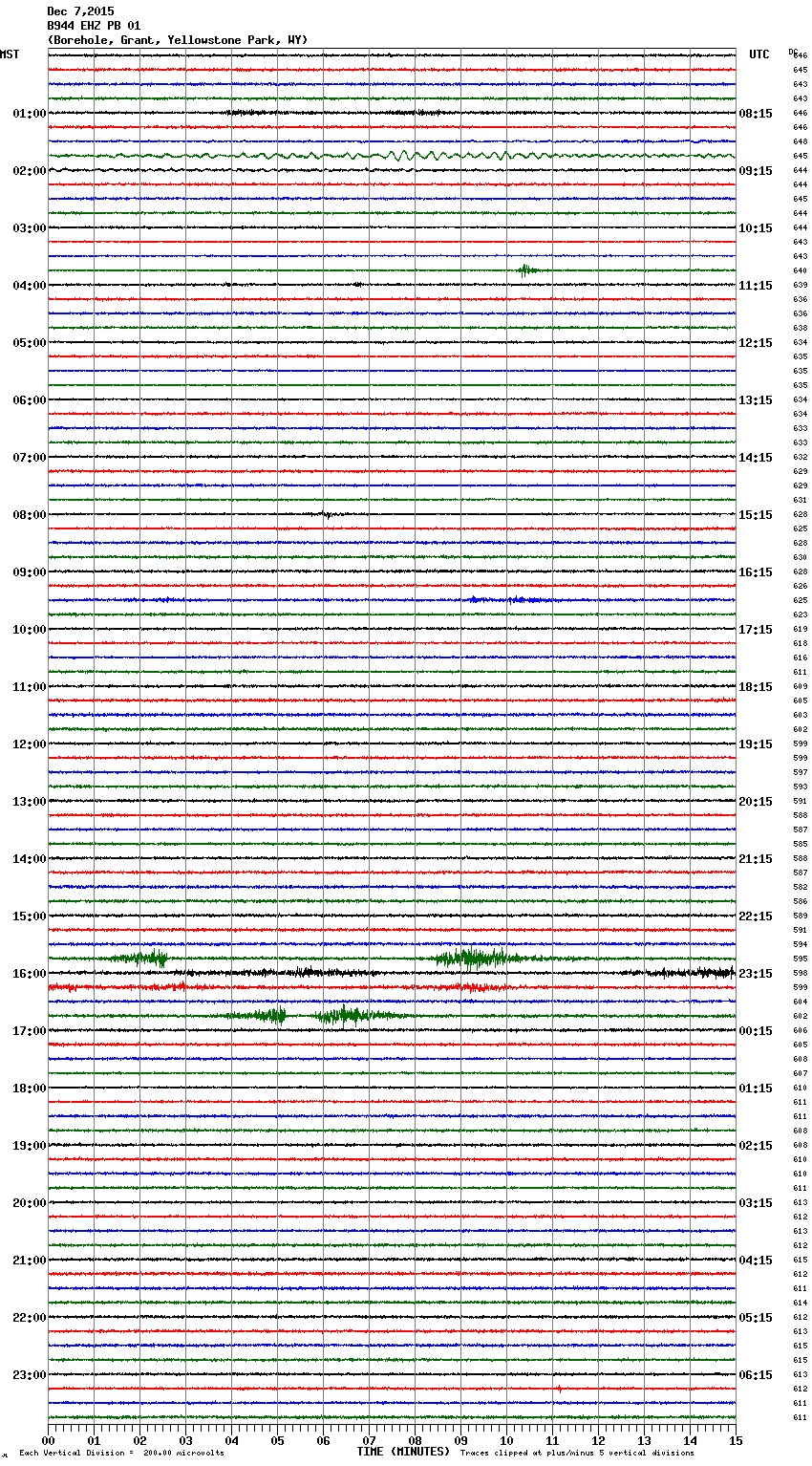Screen dimensions: 812x1466
Task: Click the "03" minute tick label
Action: [186, 1440]
